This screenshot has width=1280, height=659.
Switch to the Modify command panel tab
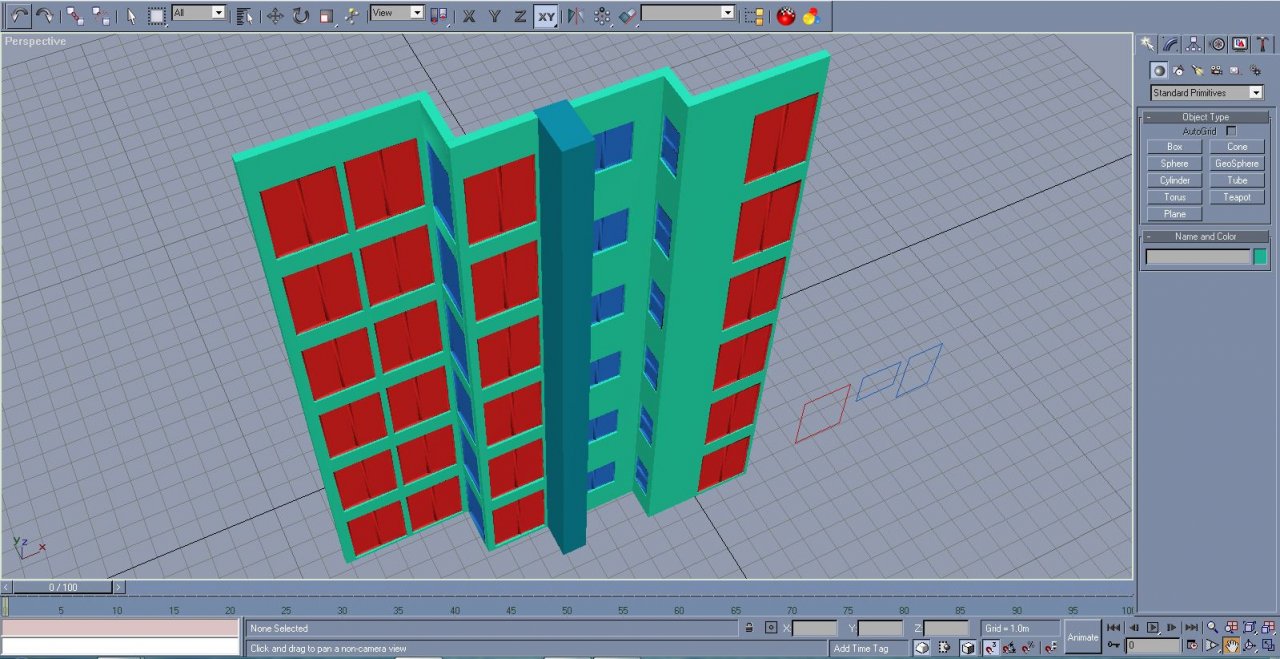pyautogui.click(x=1171, y=44)
